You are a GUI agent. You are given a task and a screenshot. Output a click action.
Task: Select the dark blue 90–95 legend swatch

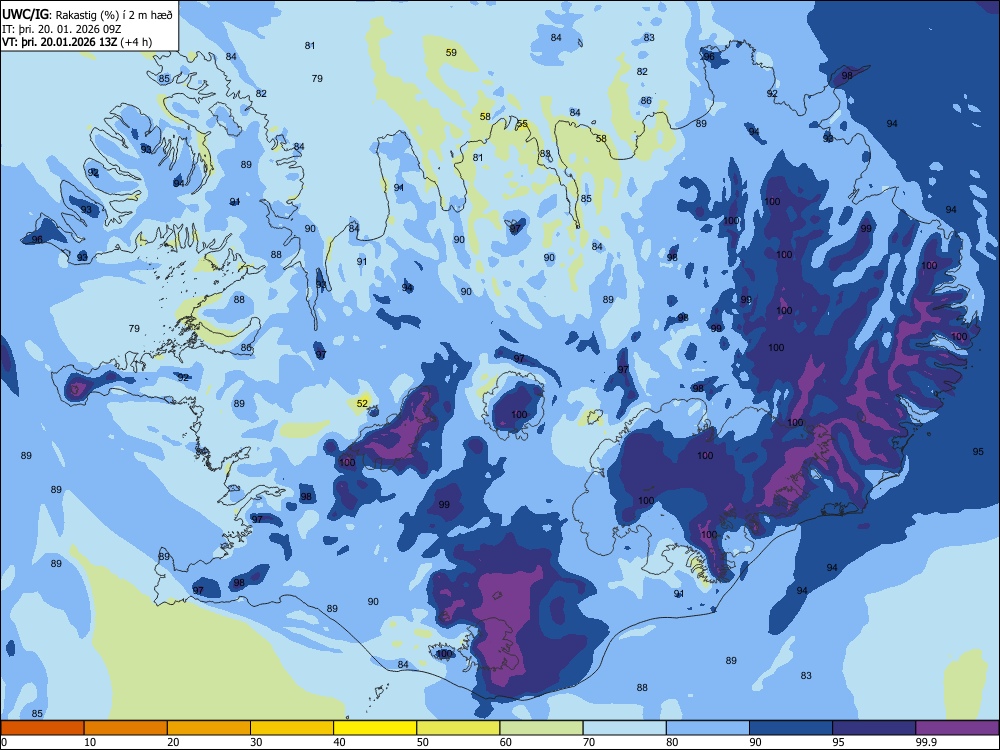(x=791, y=728)
